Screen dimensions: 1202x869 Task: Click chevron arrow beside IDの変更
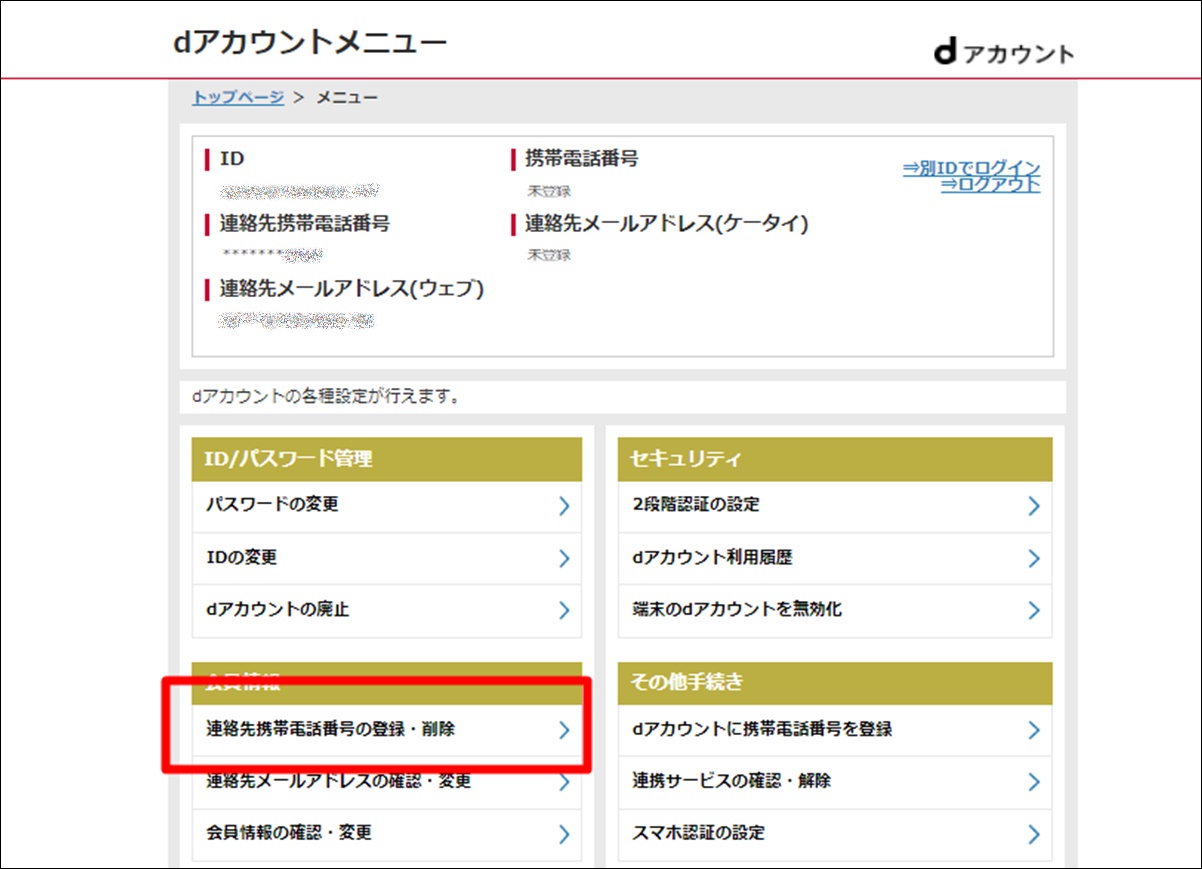pyautogui.click(x=564, y=558)
